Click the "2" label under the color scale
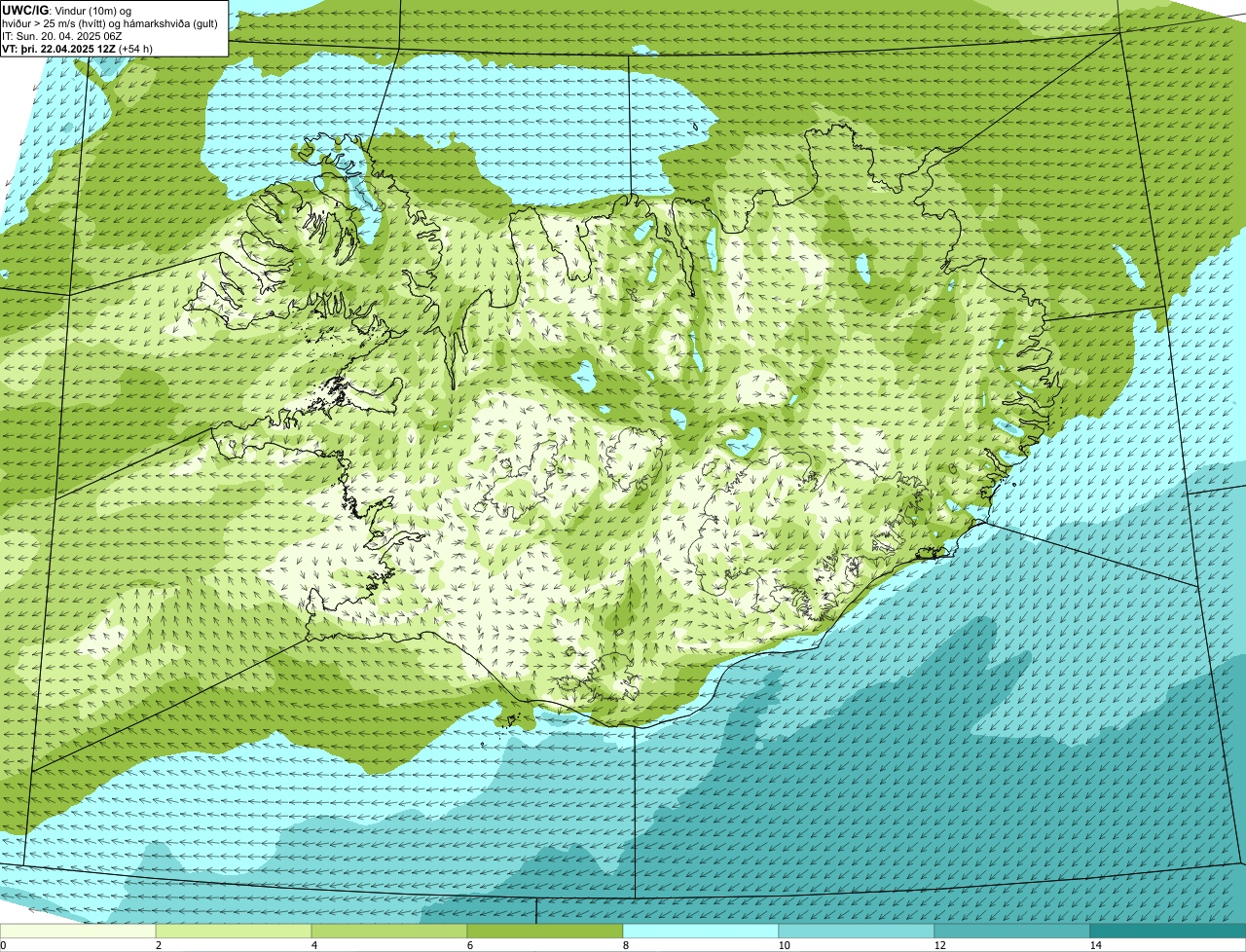 point(158,945)
